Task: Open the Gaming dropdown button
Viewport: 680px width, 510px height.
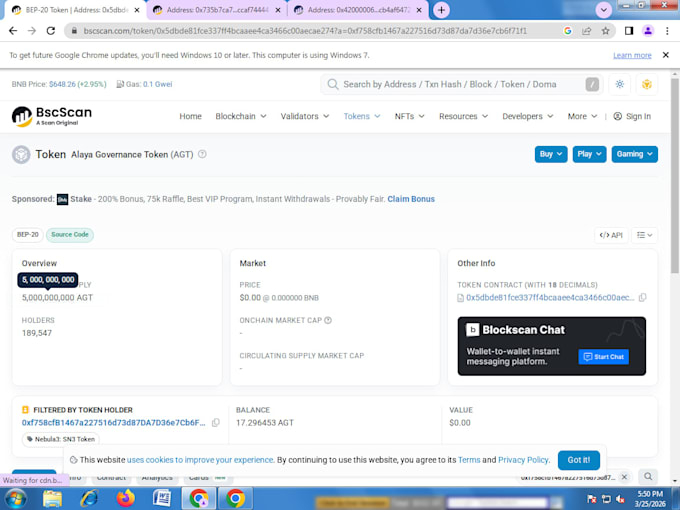Action: coord(634,154)
